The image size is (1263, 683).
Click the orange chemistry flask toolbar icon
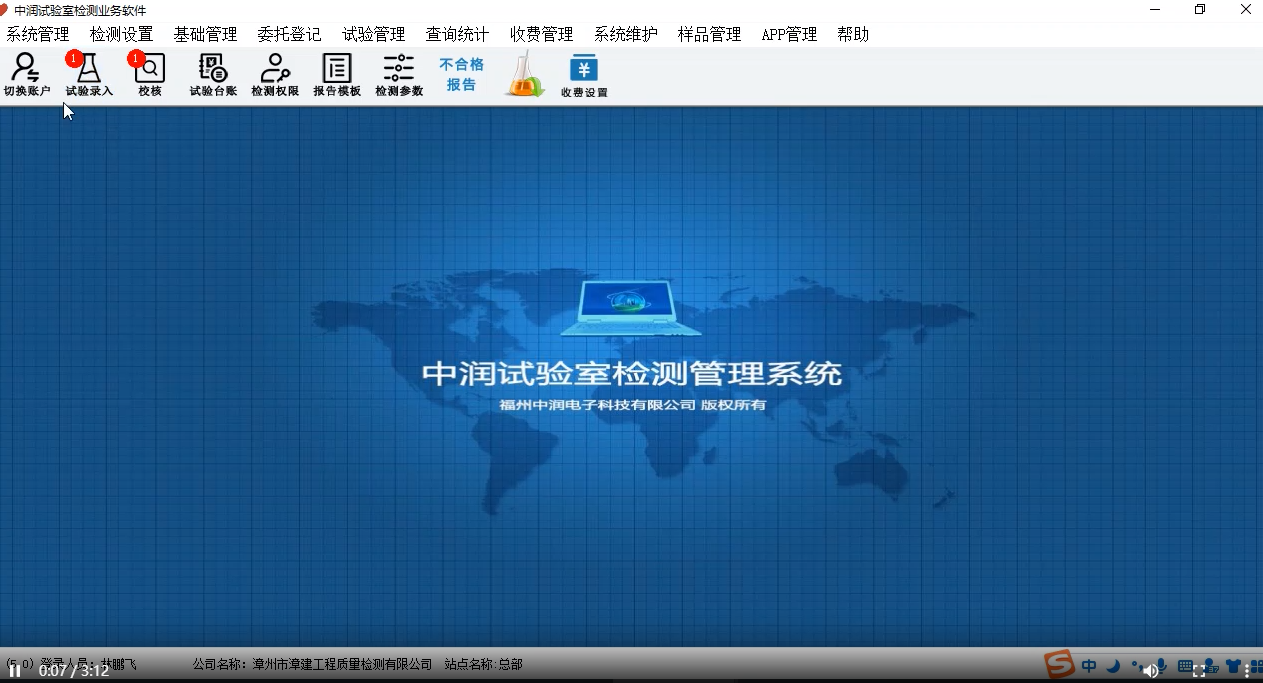pos(525,75)
